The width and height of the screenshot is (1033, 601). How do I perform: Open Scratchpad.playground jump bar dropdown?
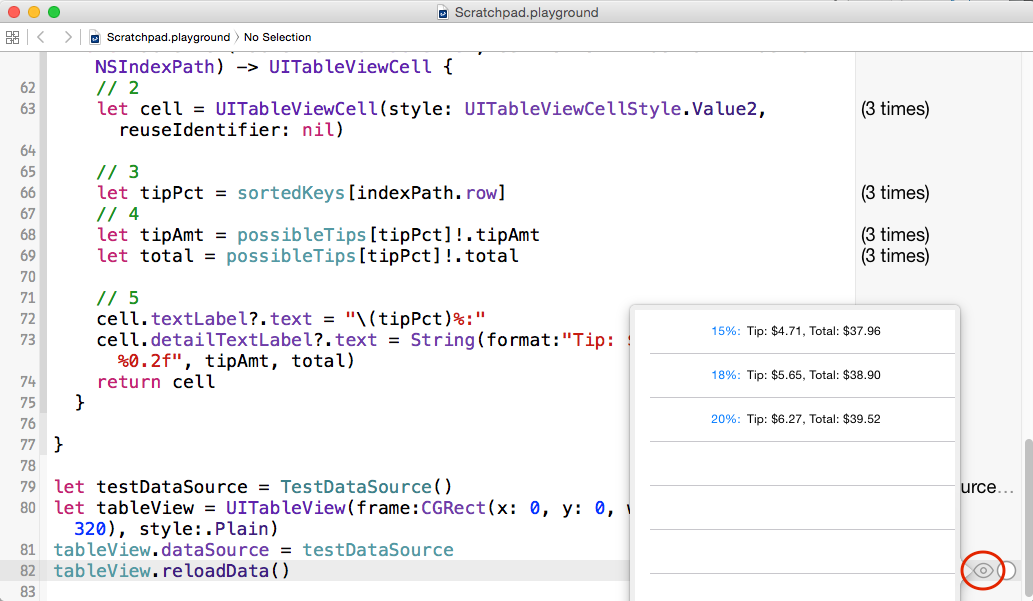pos(167,37)
